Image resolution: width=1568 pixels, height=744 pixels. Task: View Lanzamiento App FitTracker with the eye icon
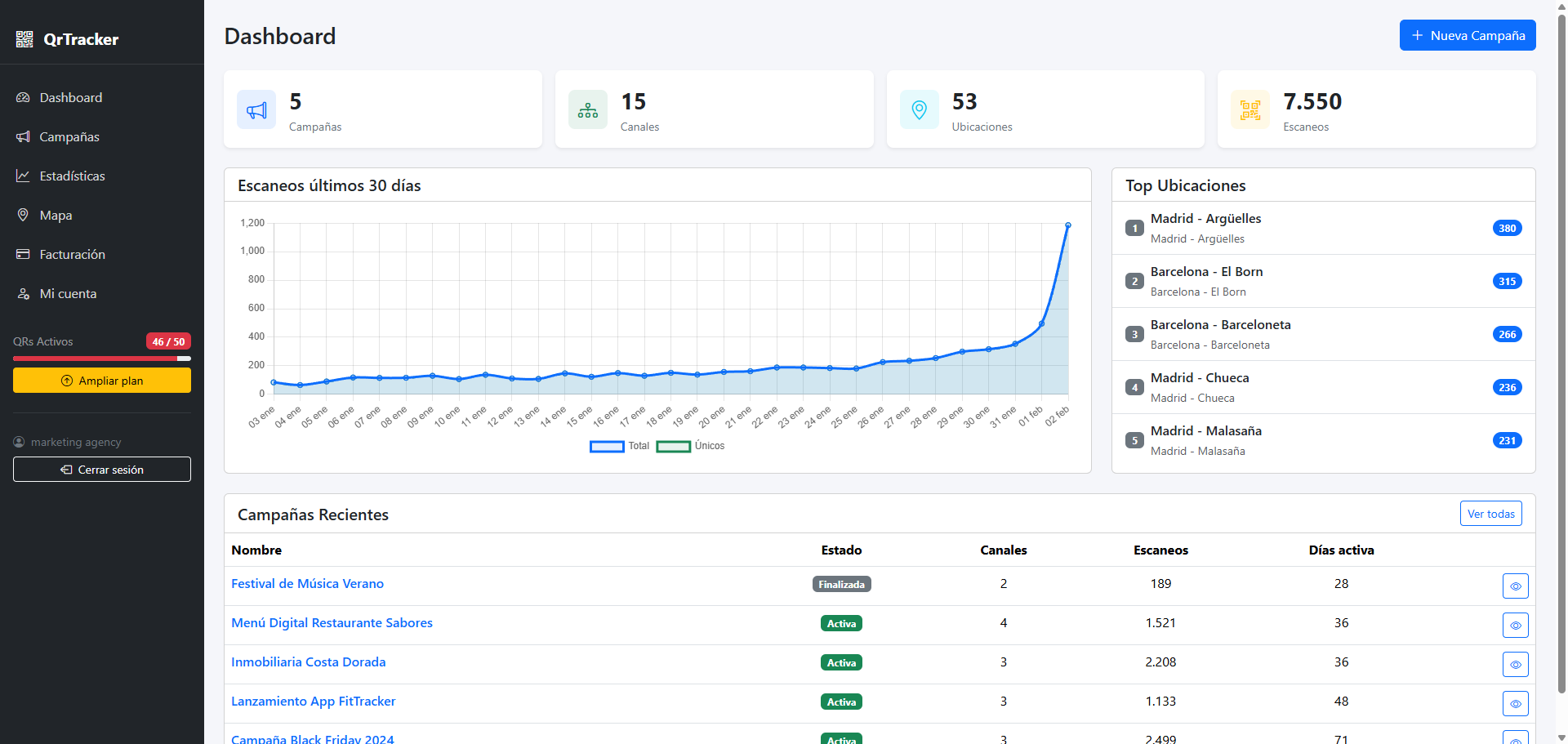tap(1516, 703)
